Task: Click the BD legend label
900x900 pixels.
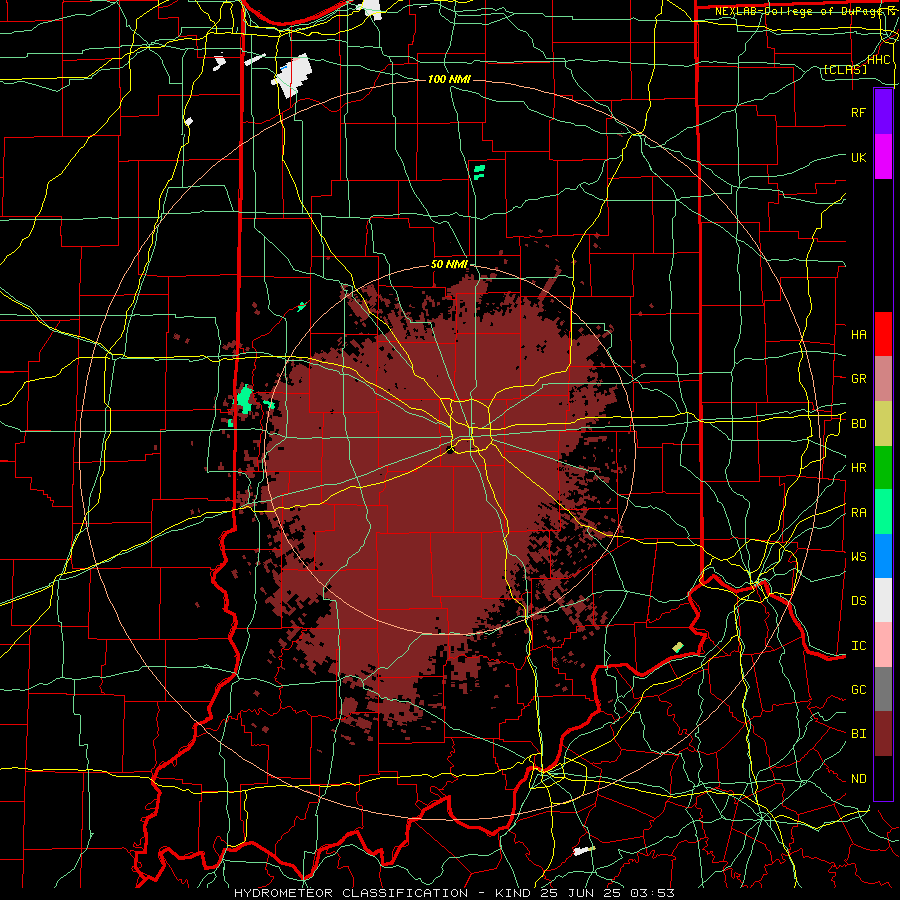Action: click(858, 424)
